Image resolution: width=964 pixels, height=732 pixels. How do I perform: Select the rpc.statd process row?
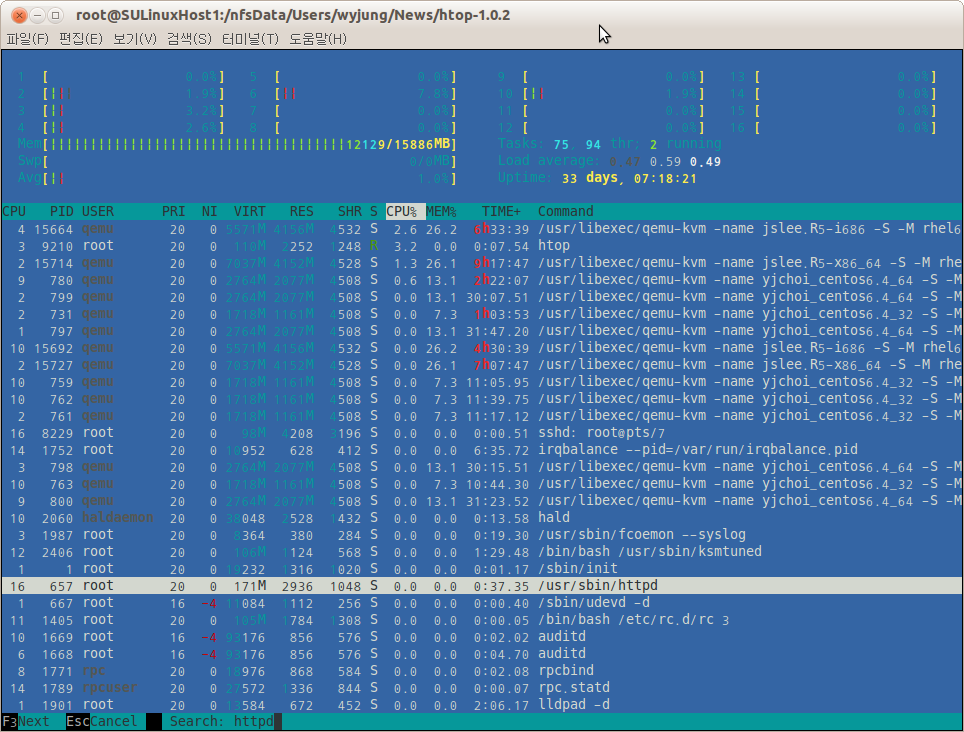pos(482,688)
